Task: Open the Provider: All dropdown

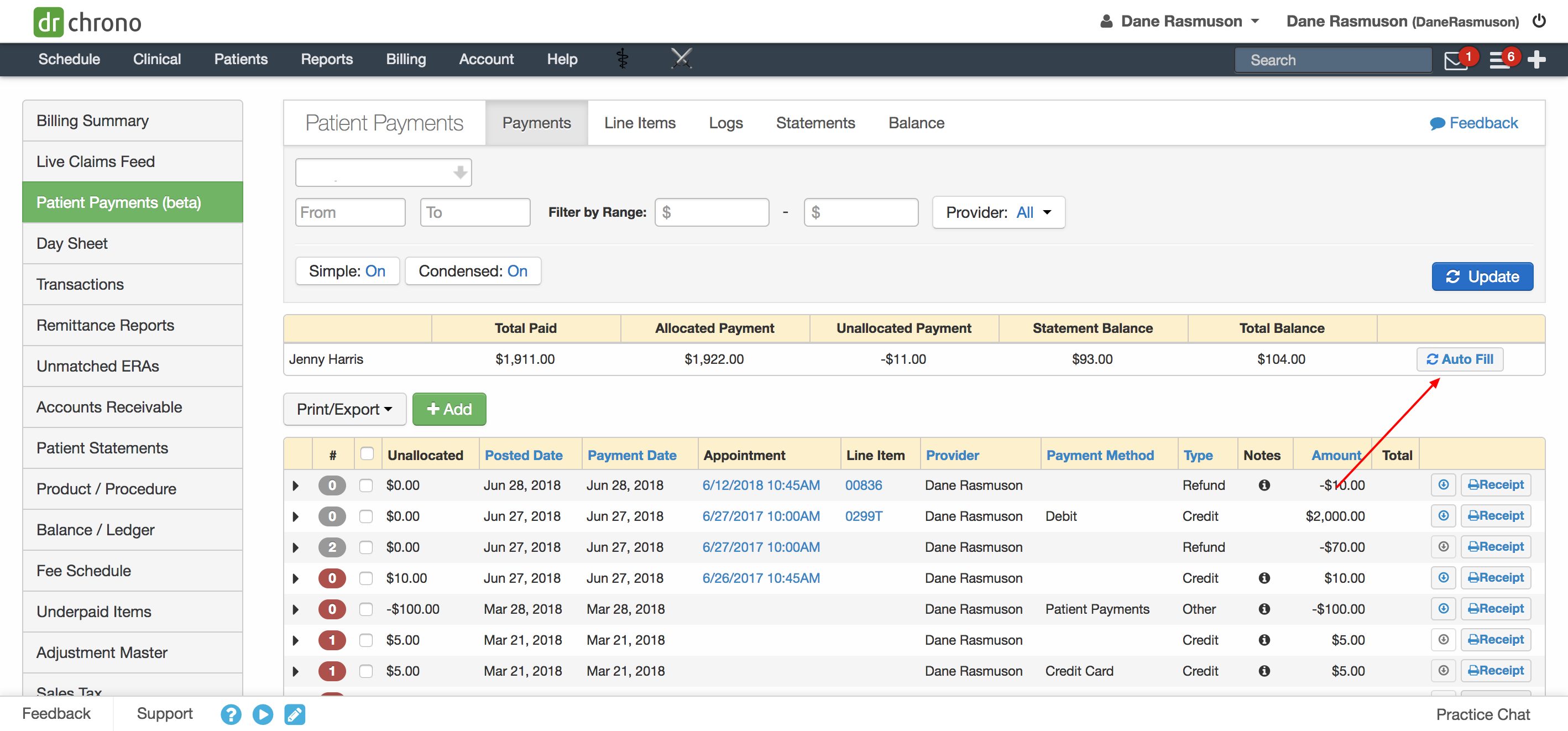Action: [999, 212]
